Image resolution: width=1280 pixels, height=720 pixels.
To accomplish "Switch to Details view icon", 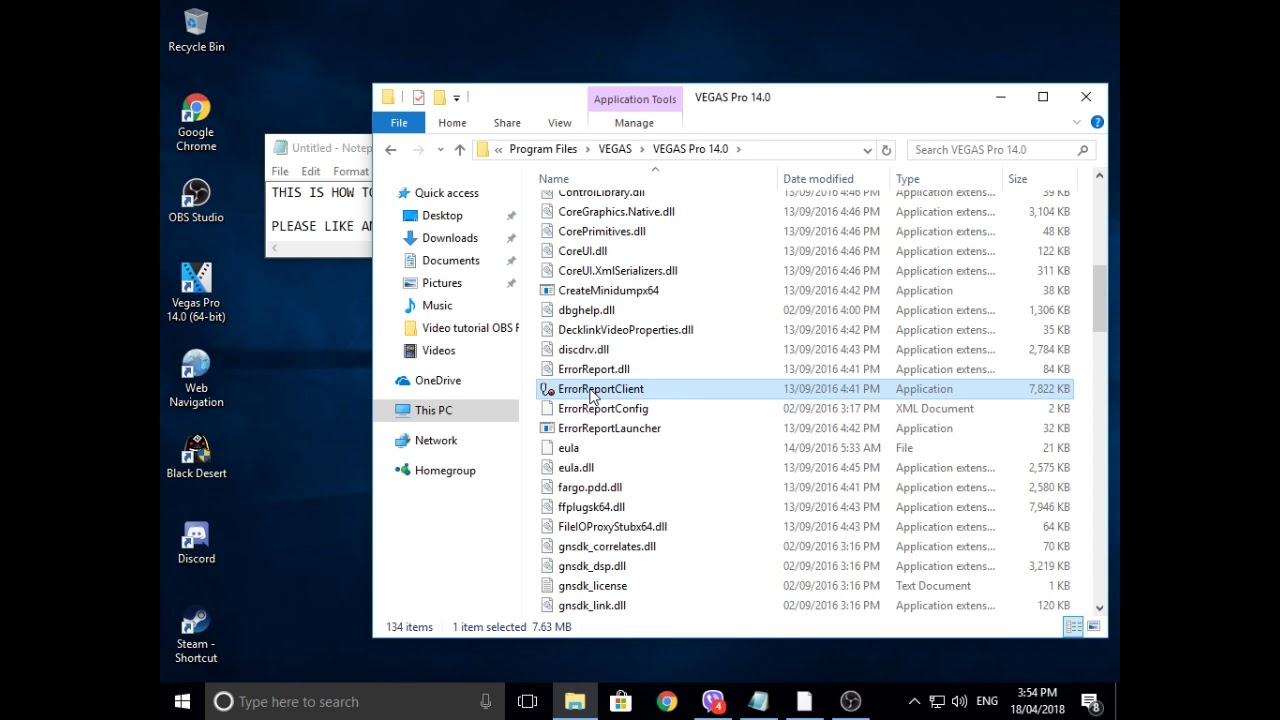I will pyautogui.click(x=1073, y=627).
